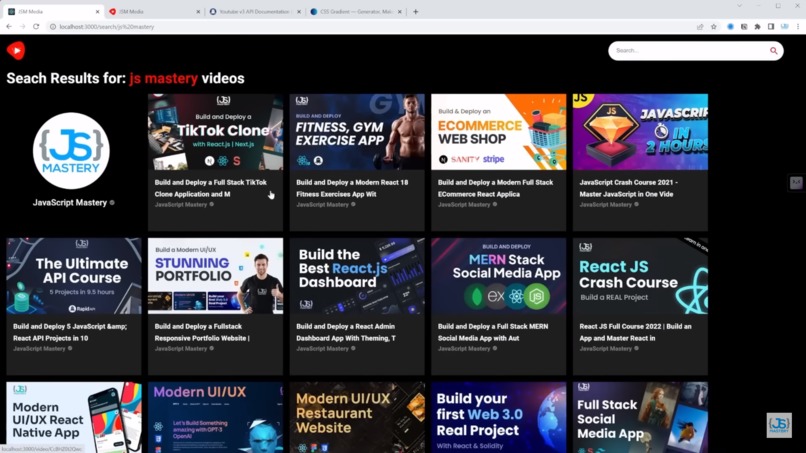Open the browser three-dot menu
Viewport: 806px width, 453px height.
click(798, 27)
